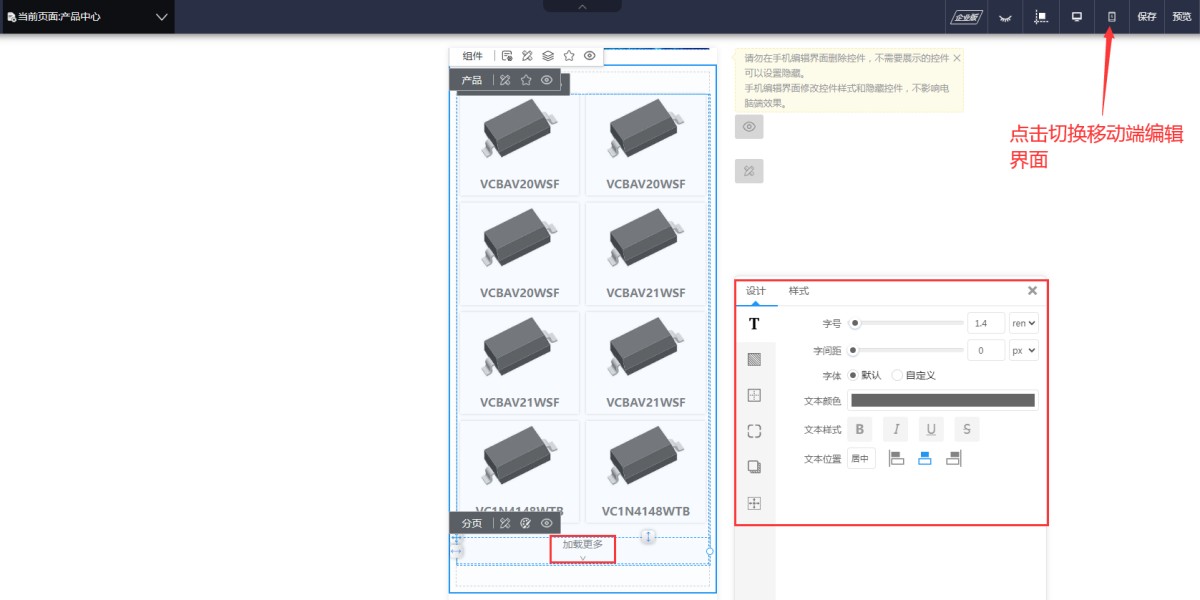
Task: Open the background fill settings icon
Action: click(x=754, y=359)
